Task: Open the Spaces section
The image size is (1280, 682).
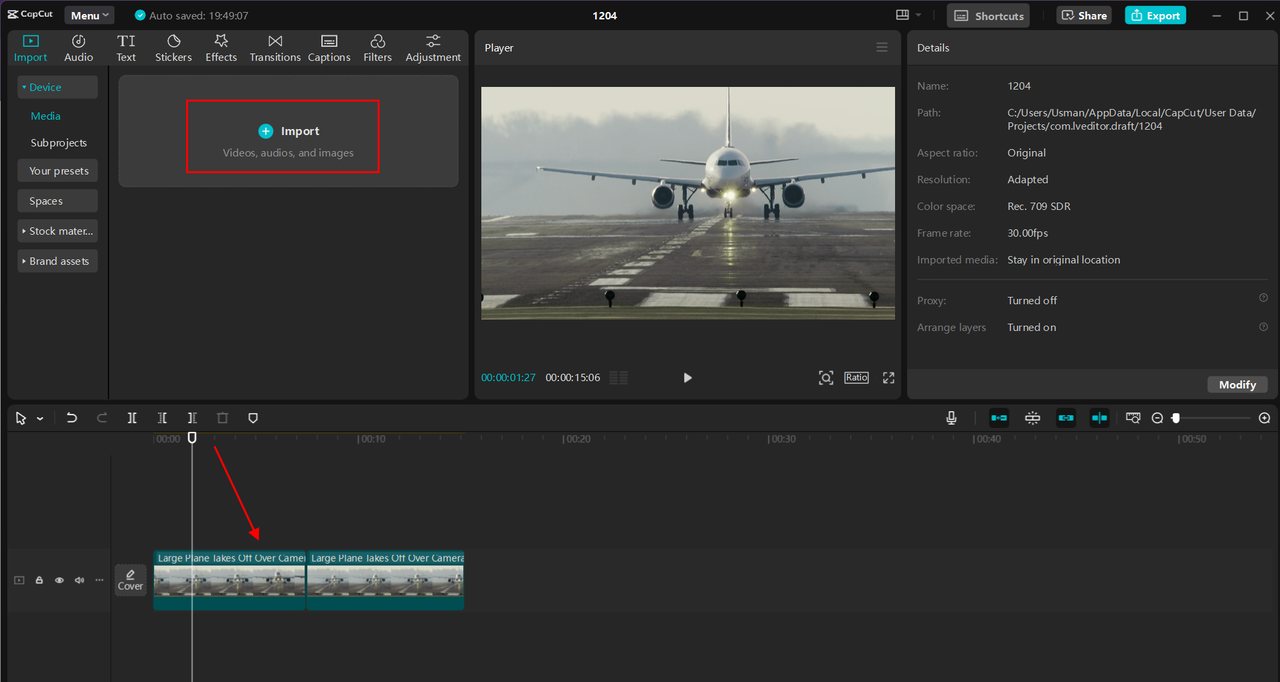Action: (x=57, y=201)
